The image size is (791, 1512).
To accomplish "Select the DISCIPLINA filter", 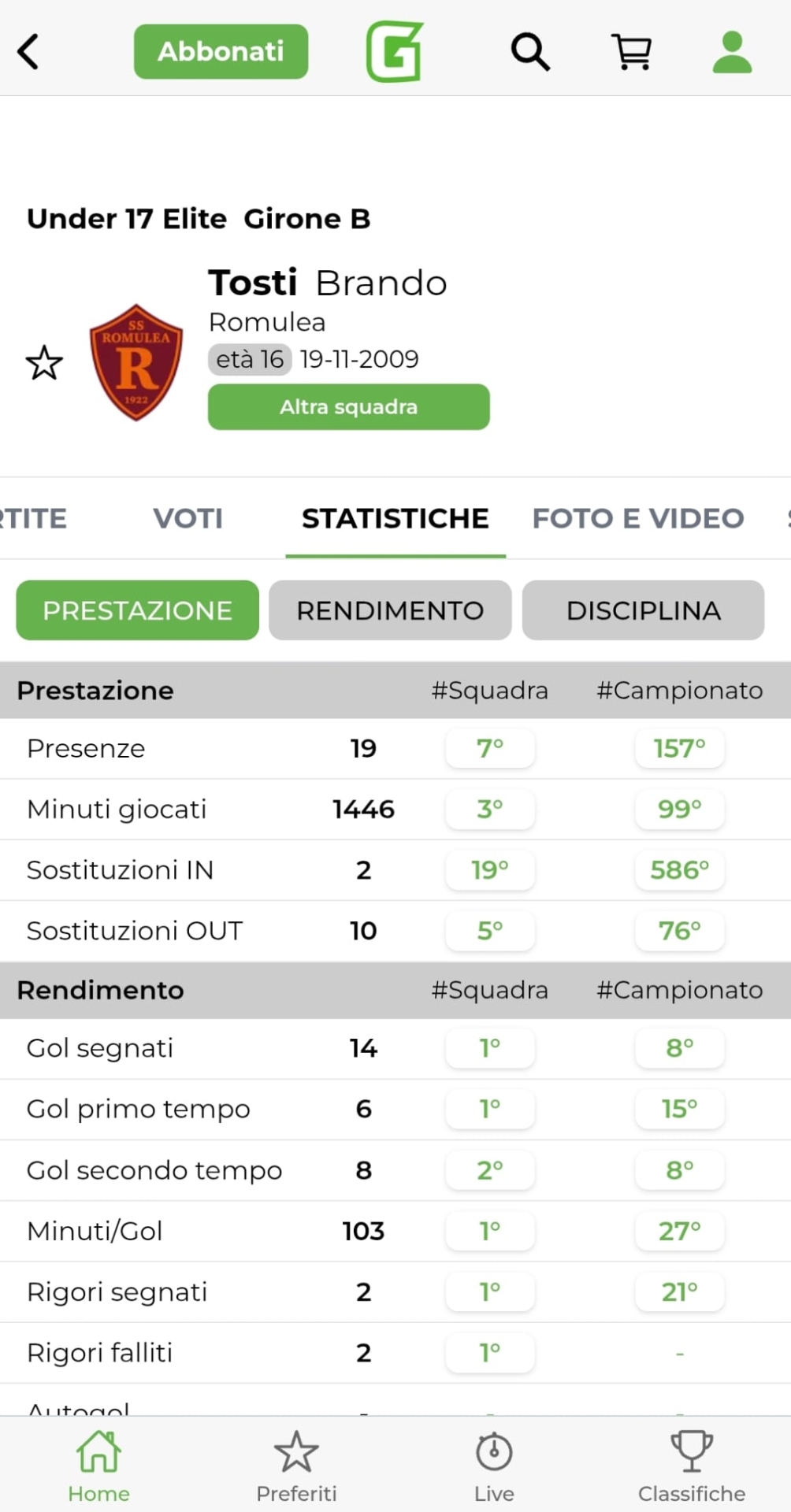I will point(643,610).
